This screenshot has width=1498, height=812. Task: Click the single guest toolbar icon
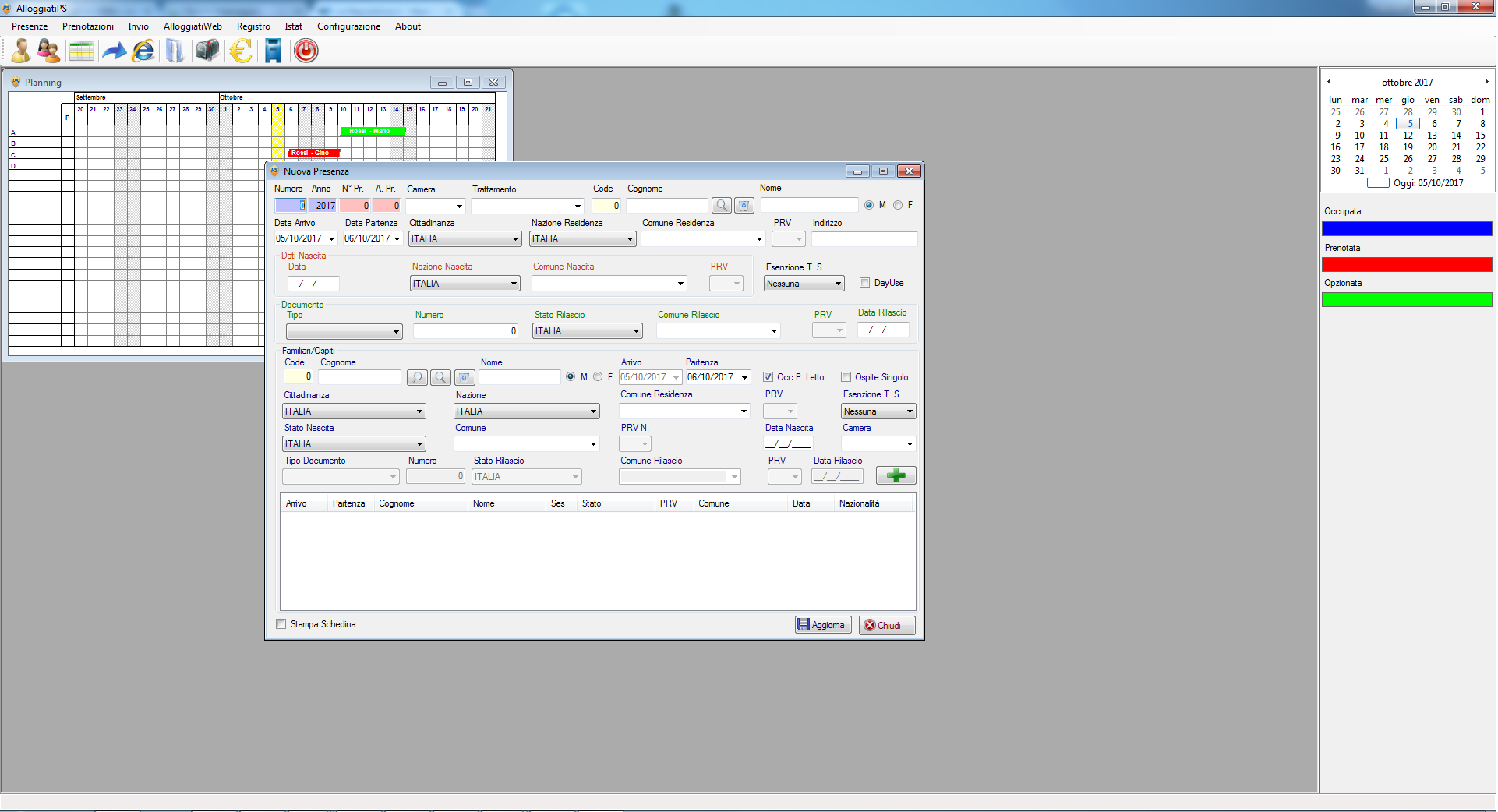[21, 51]
